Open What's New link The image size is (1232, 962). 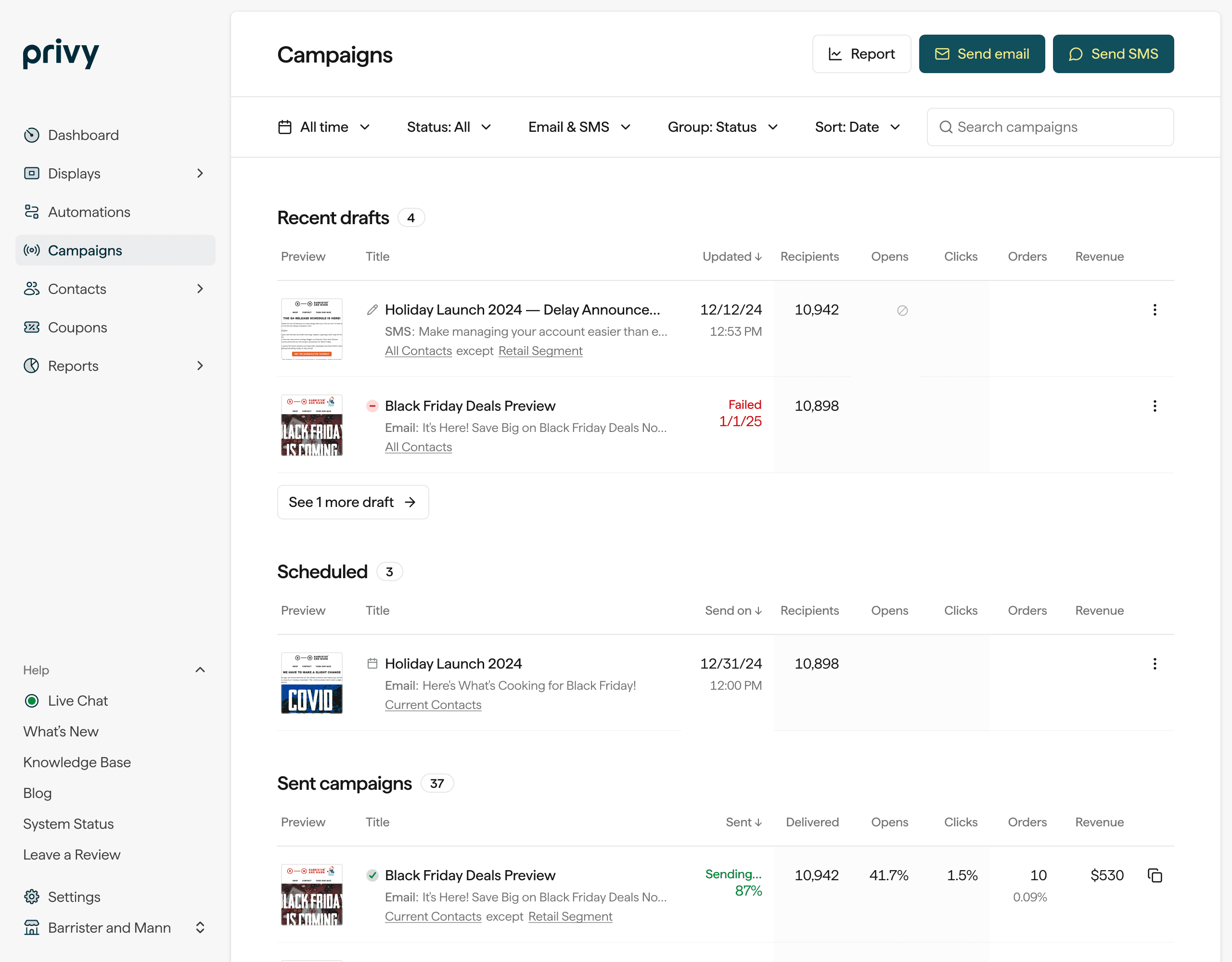coord(61,732)
